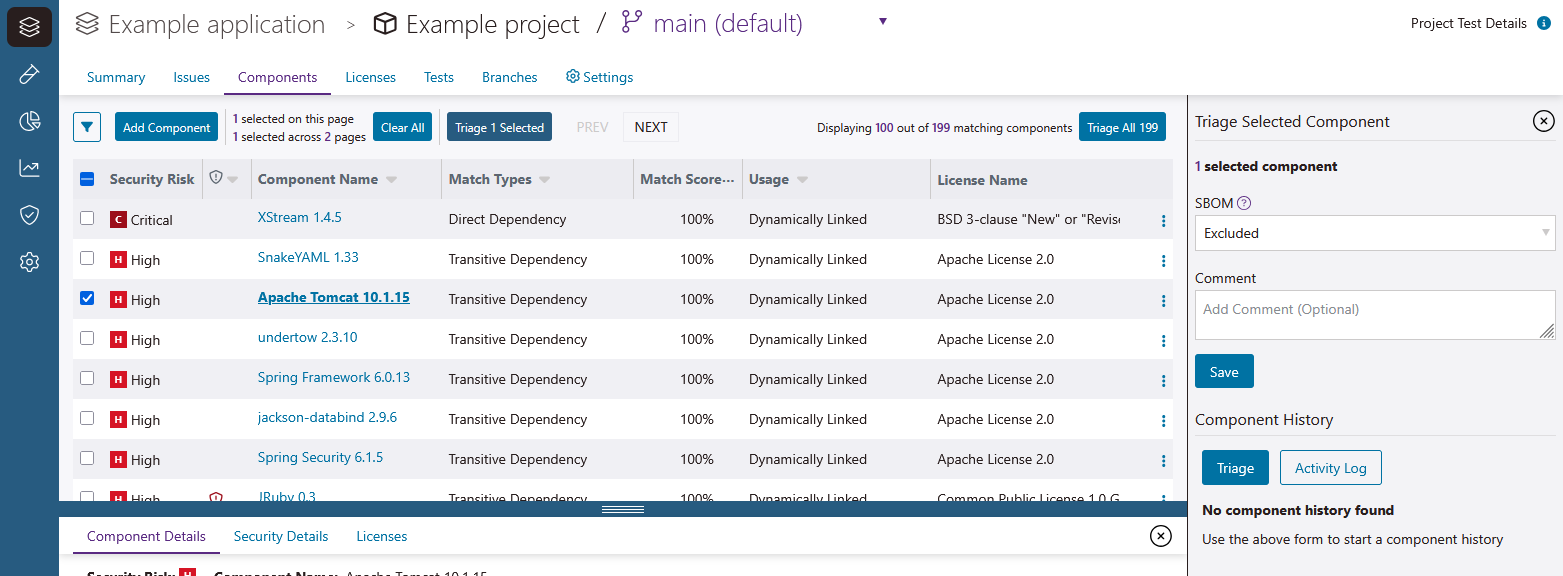1563x576 pixels.
Task: Select the trend chart icon in left sidebar
Action: (28, 167)
